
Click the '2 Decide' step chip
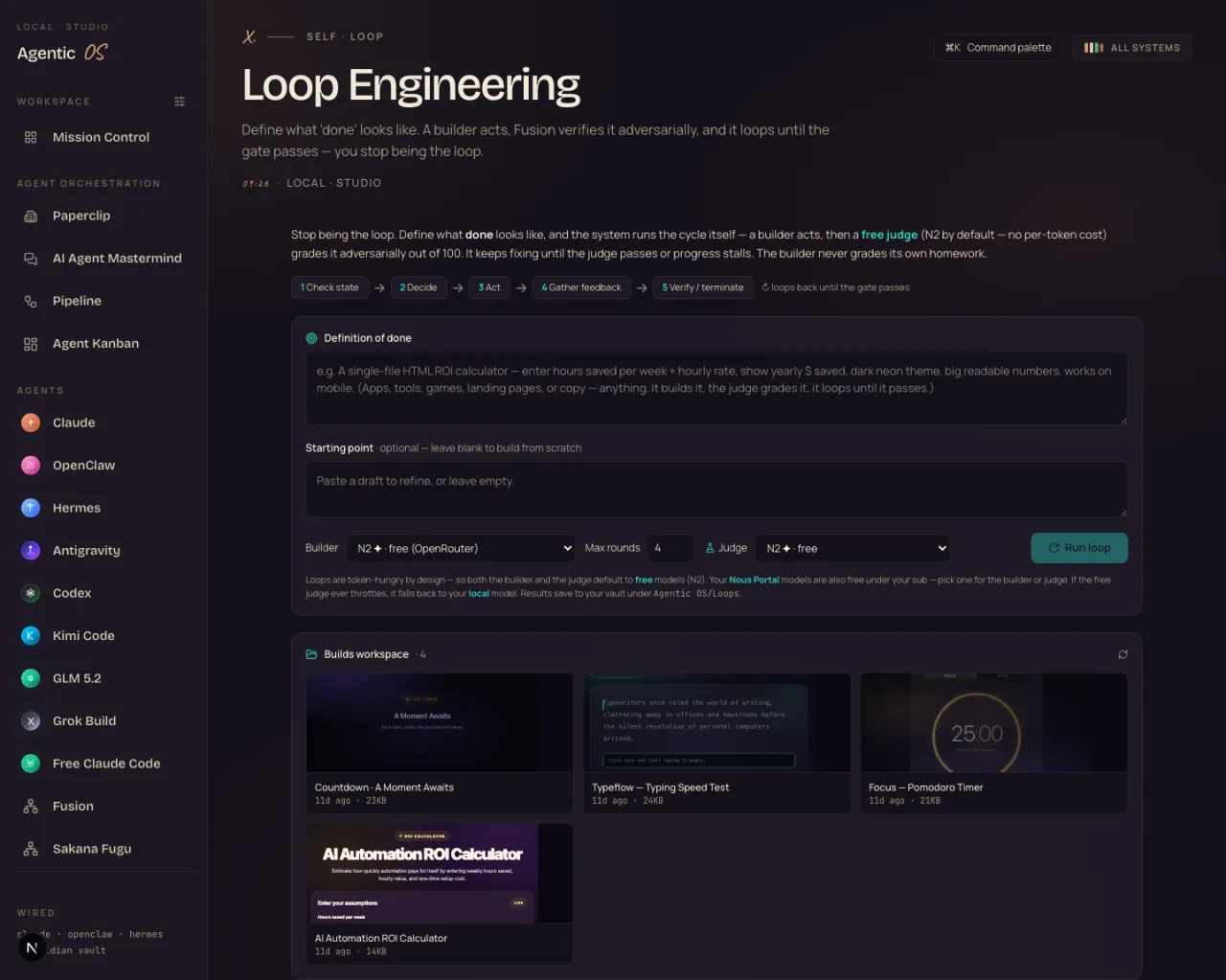419,287
